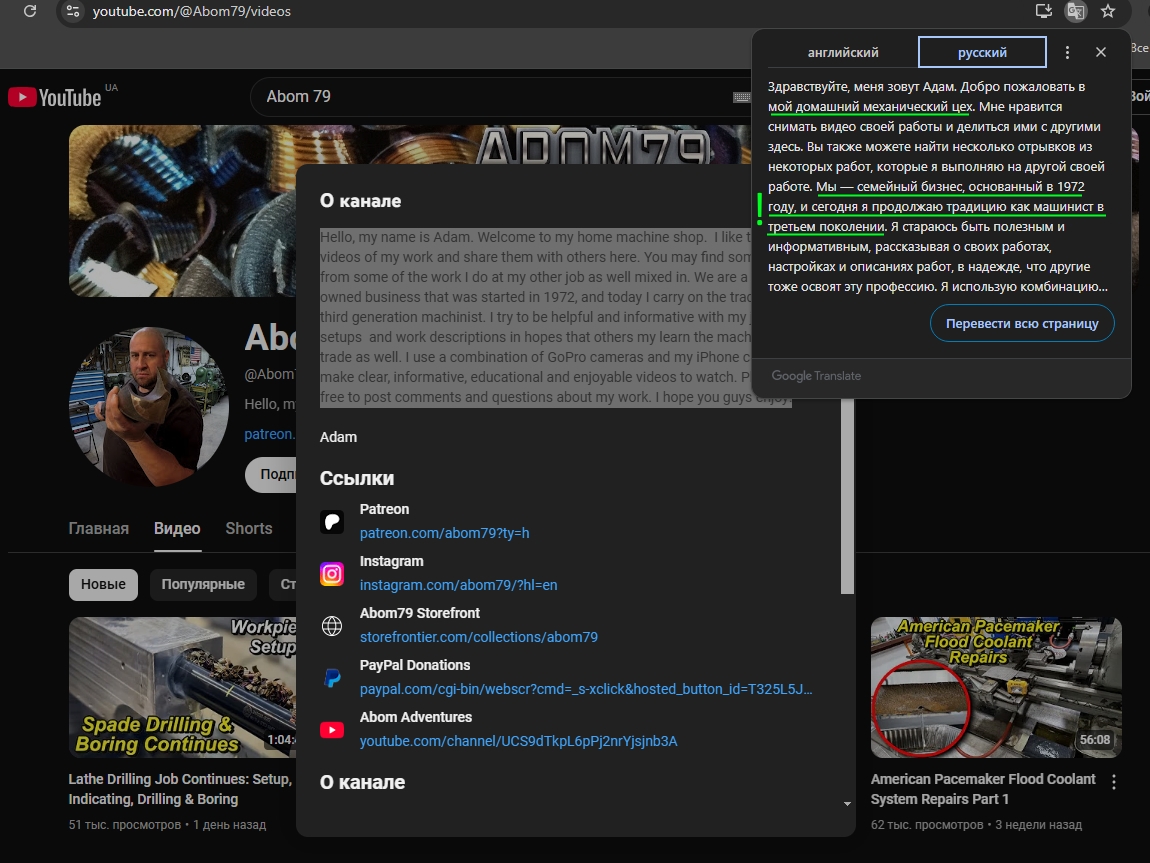Open the patreon.com/abom79?ty=h link
This screenshot has width=1150, height=863.
(444, 533)
